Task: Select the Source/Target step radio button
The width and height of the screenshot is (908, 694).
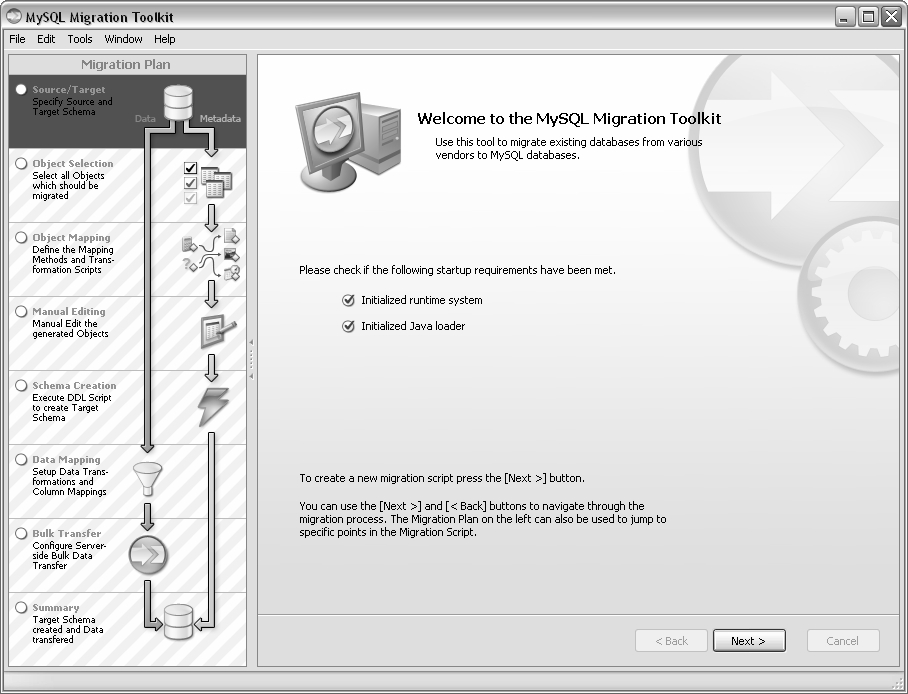Action: (21, 90)
